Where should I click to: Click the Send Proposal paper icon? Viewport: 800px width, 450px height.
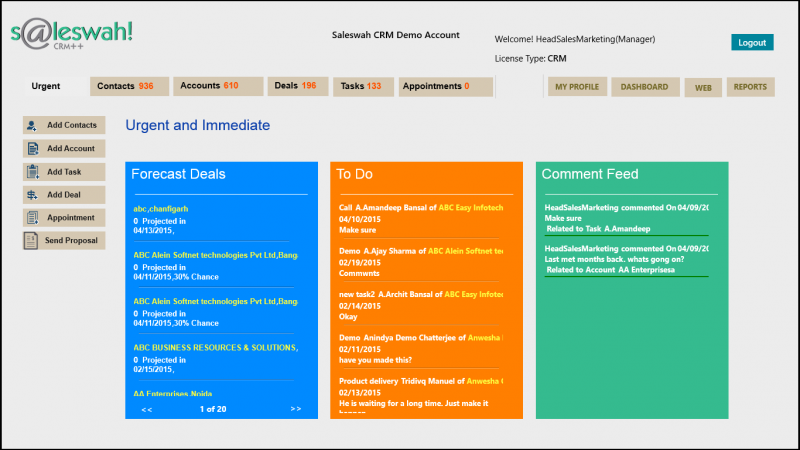point(31,240)
